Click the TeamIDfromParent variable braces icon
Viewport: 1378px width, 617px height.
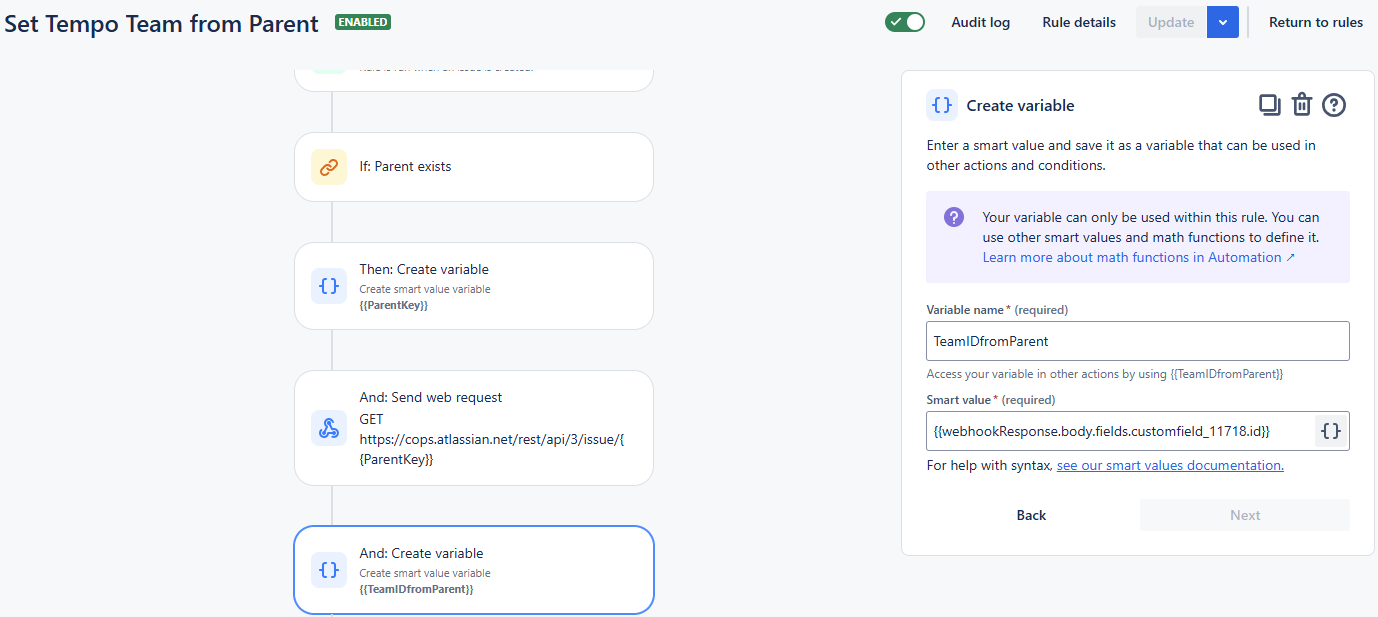[x=328, y=570]
